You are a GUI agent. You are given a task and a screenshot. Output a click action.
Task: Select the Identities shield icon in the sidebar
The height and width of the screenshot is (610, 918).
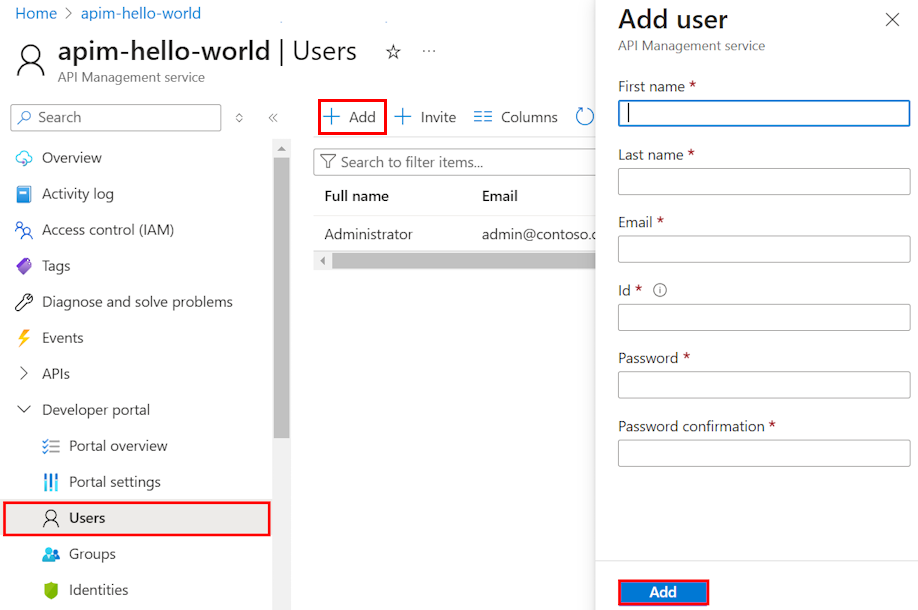pos(50,590)
